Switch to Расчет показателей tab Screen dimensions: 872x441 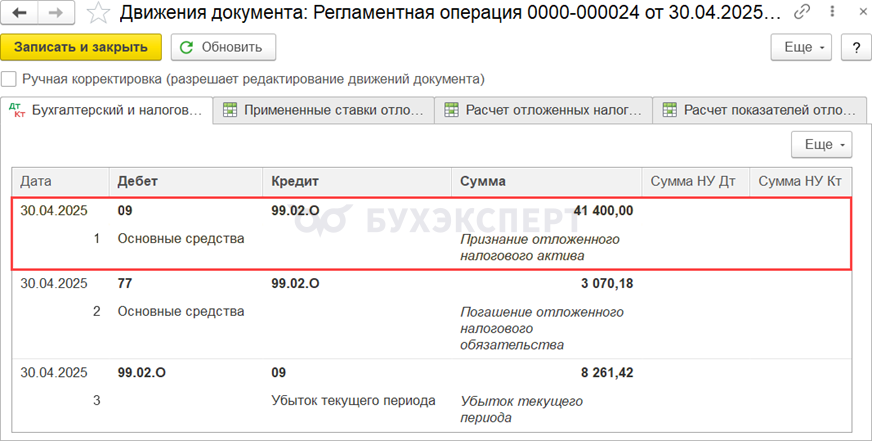(761, 110)
